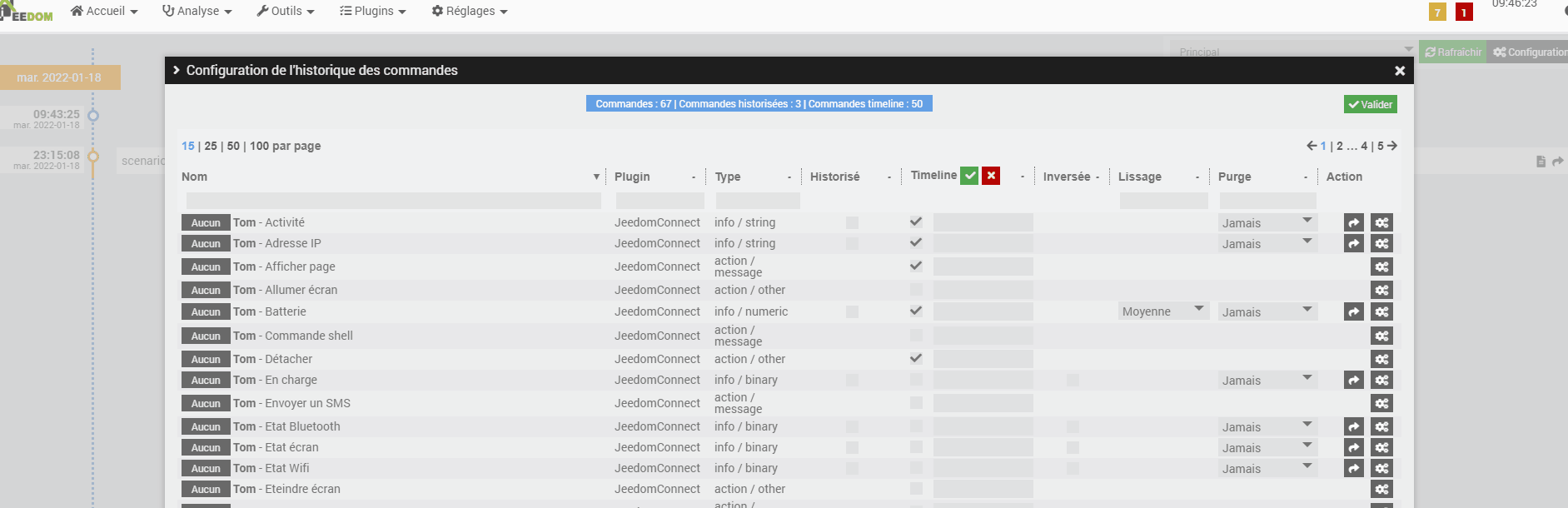Image resolution: width=1568 pixels, height=508 pixels.
Task: Click the Purge filter input field
Action: click(x=1267, y=201)
